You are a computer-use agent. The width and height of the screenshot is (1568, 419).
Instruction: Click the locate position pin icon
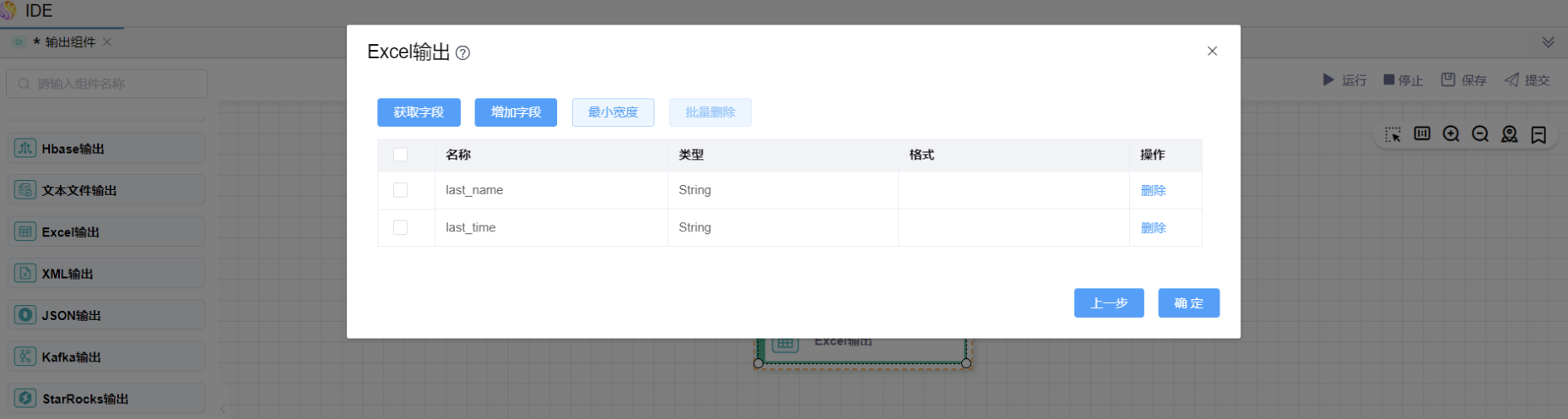point(1509,134)
